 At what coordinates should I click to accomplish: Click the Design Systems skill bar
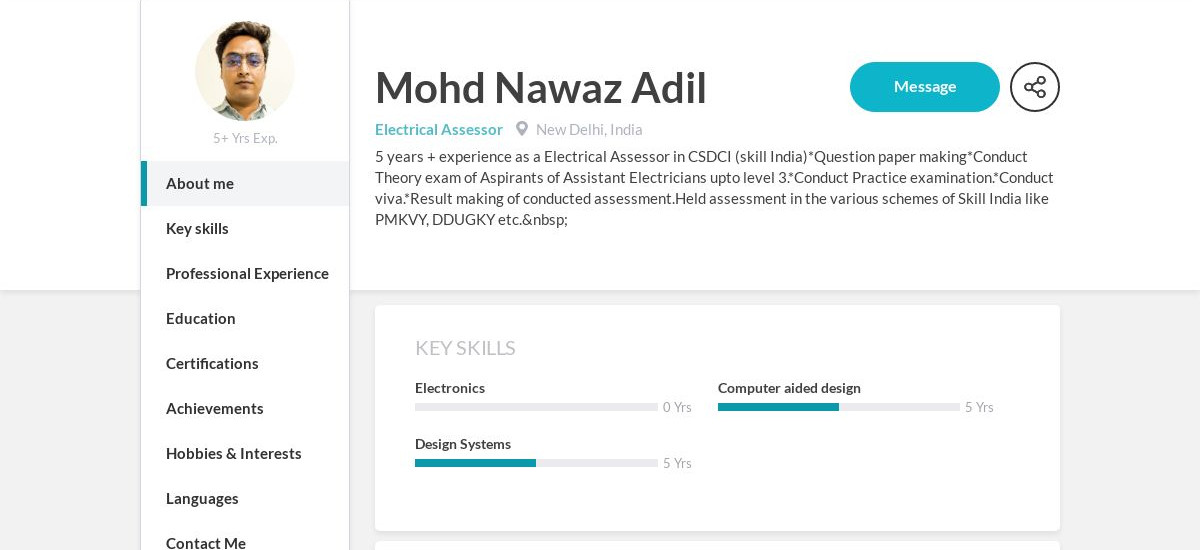[x=536, y=463]
